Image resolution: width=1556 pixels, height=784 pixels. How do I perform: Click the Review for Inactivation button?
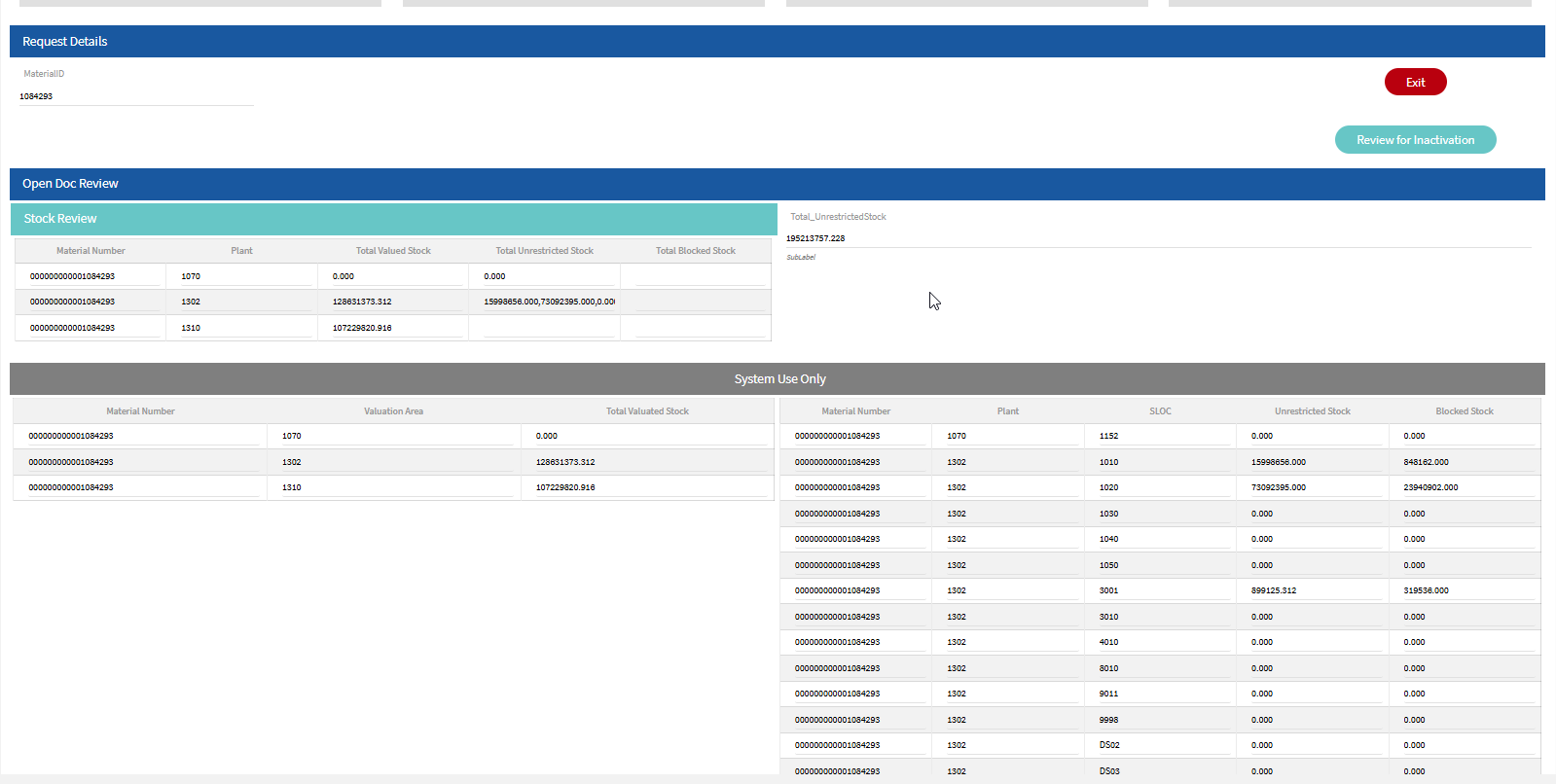click(1415, 140)
